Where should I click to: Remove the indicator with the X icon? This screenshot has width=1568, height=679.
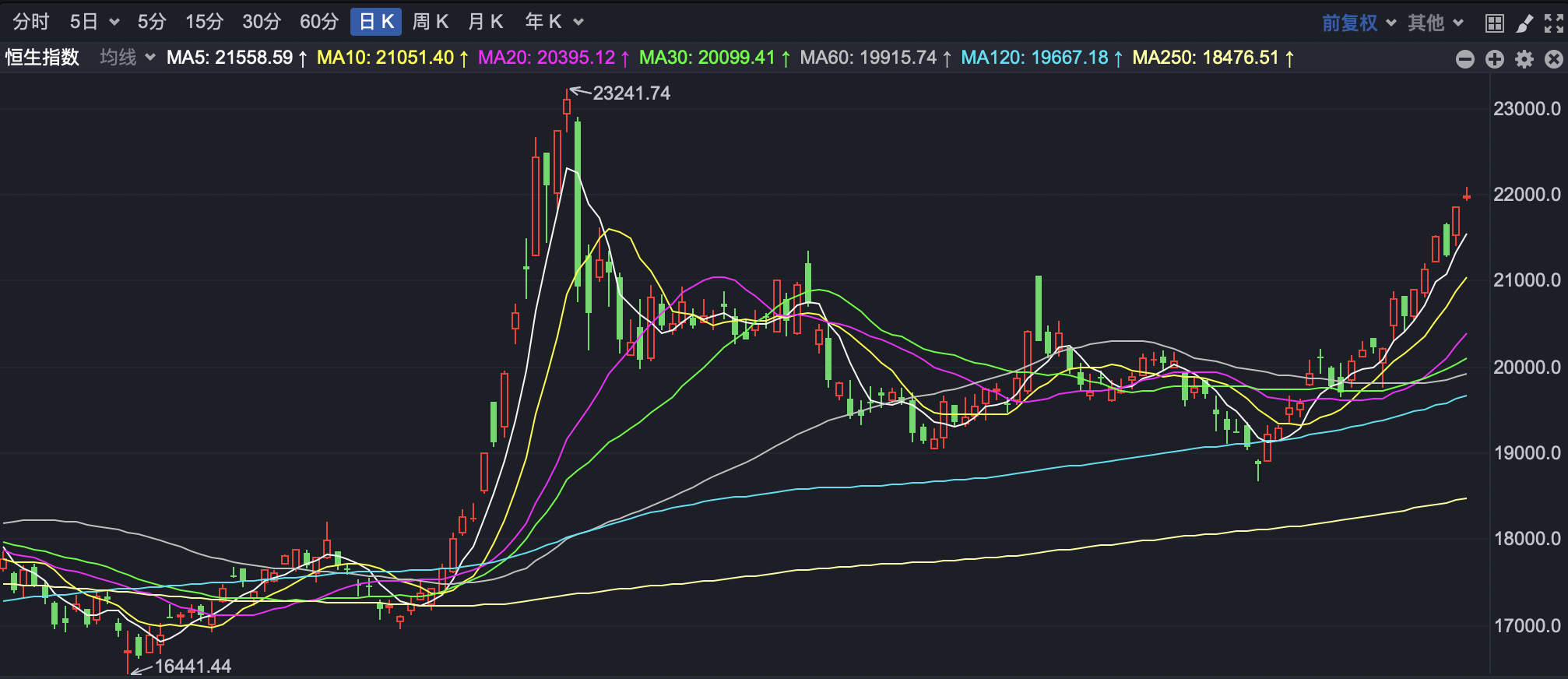pos(1553,59)
